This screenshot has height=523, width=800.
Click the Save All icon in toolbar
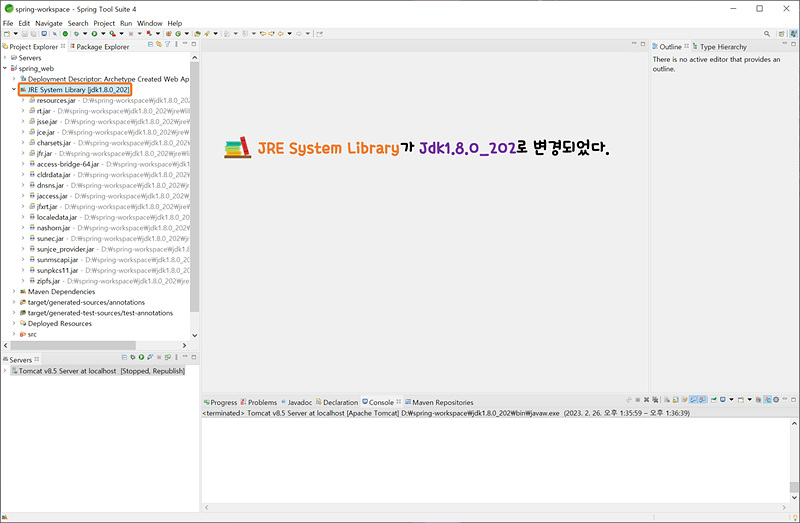tap(33, 34)
